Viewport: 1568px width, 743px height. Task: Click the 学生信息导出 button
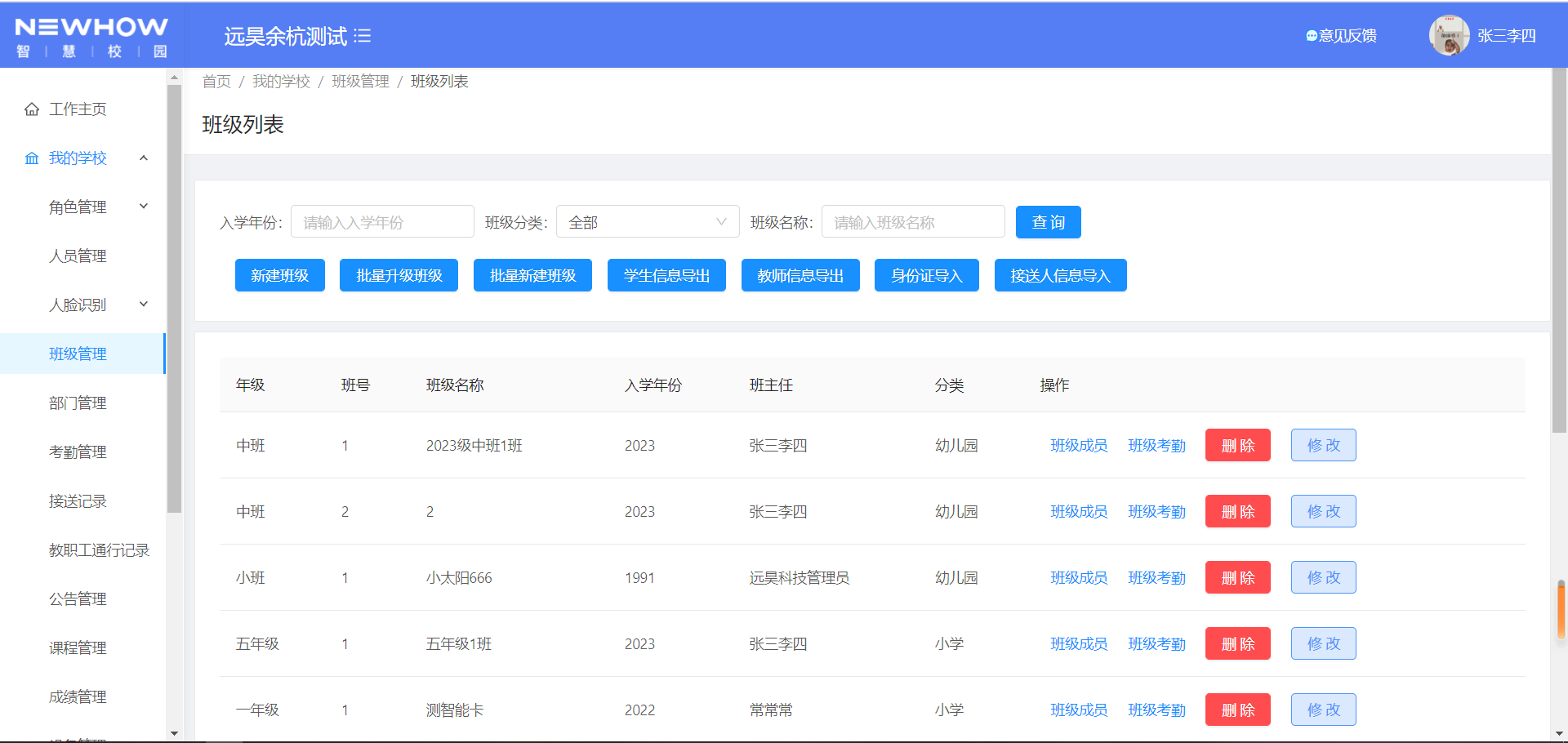coord(666,275)
